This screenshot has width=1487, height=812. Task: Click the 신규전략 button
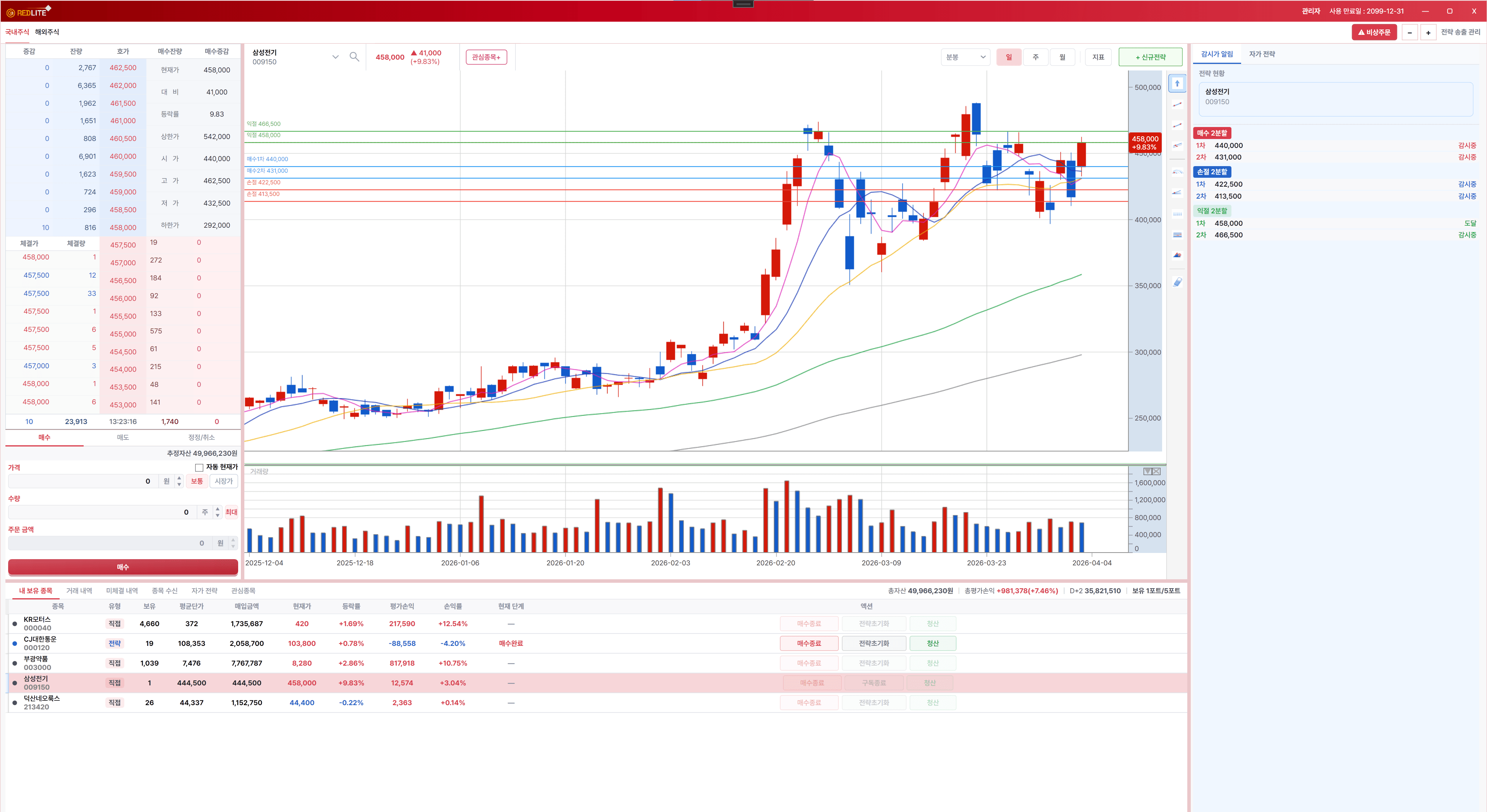1150,57
